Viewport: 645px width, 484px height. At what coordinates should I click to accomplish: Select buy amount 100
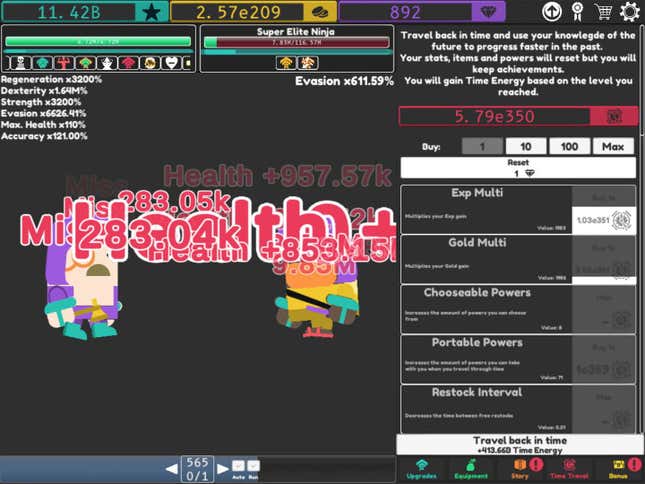[570, 146]
